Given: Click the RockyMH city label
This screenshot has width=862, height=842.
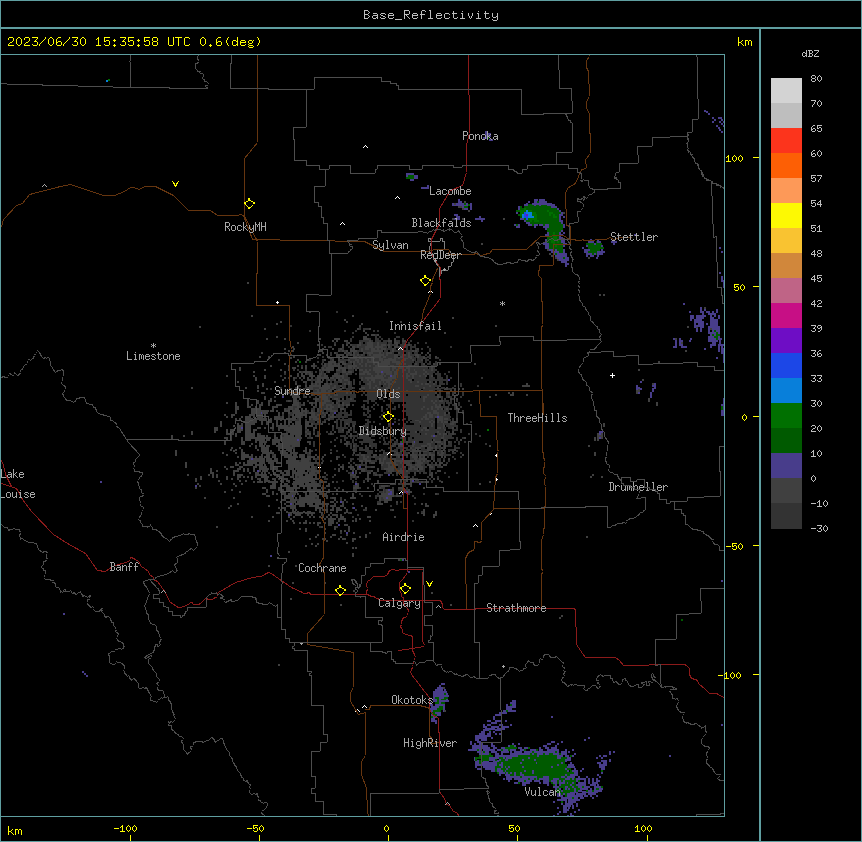Looking at the screenshot, I should (245, 227).
